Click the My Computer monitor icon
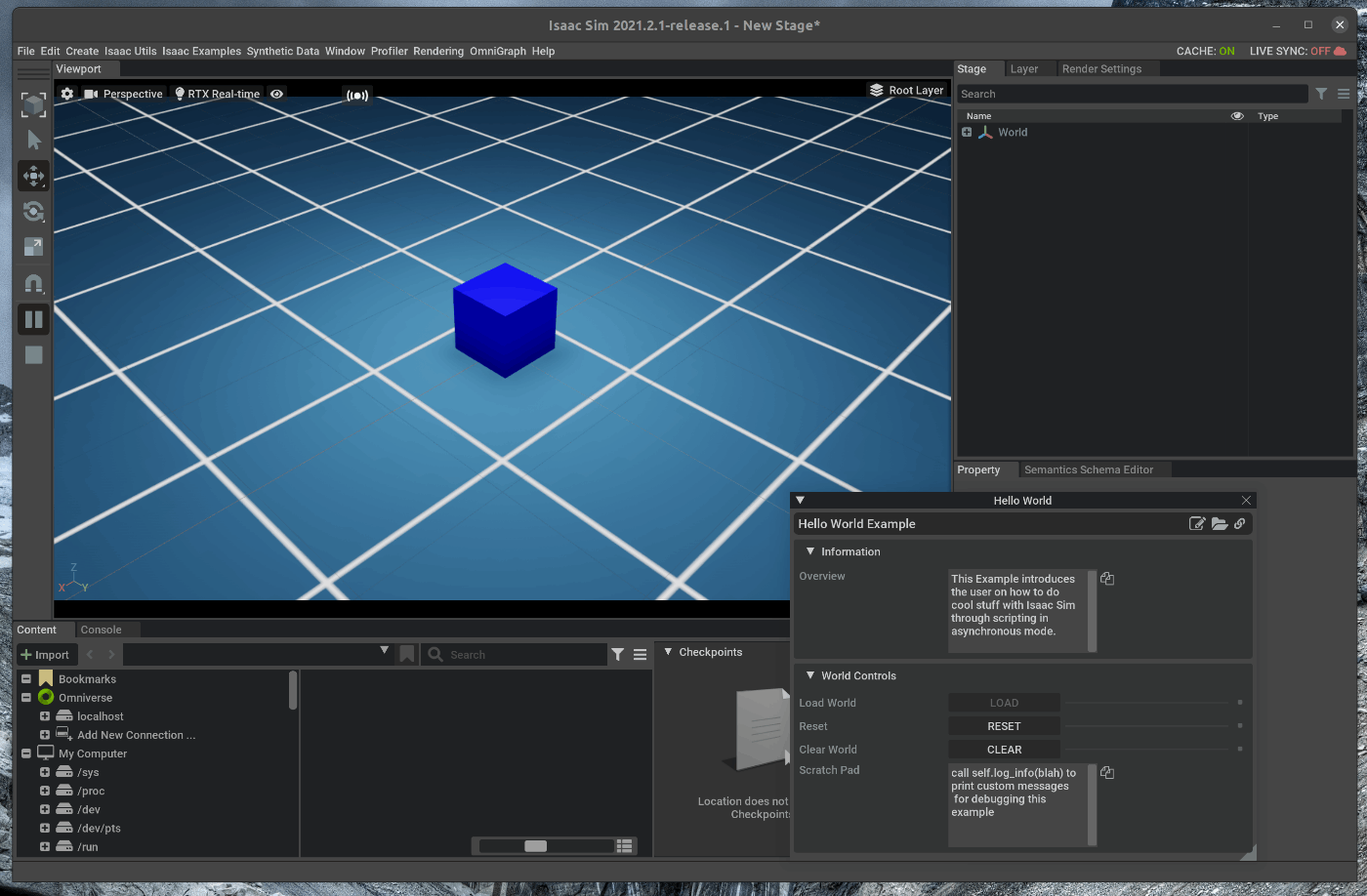 coord(46,753)
